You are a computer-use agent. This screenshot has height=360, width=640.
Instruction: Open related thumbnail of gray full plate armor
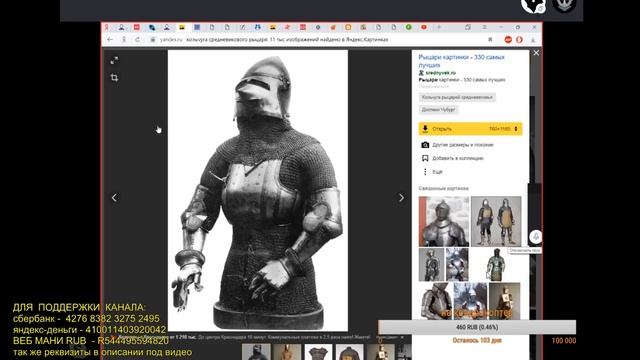tap(431, 264)
